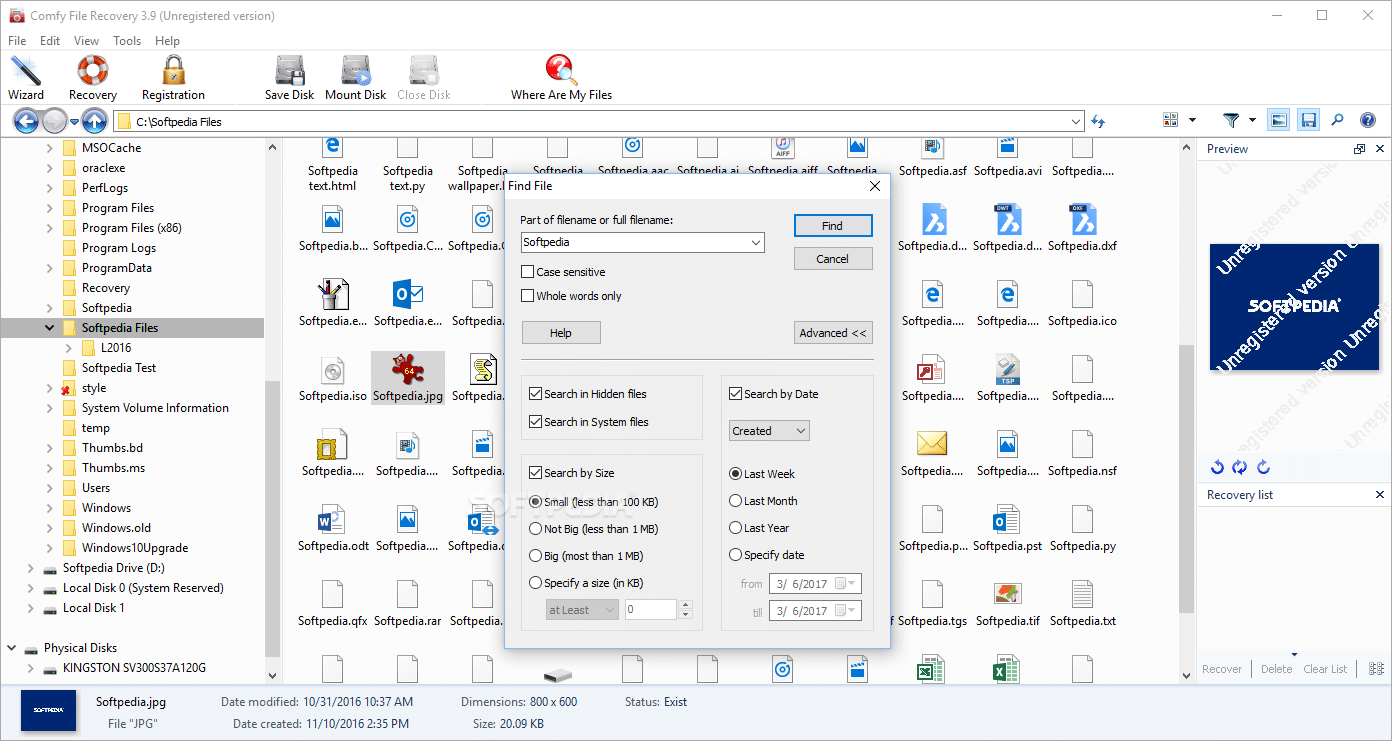Toggle Search by Size checkbox
The width and height of the screenshot is (1392, 741).
pos(536,473)
